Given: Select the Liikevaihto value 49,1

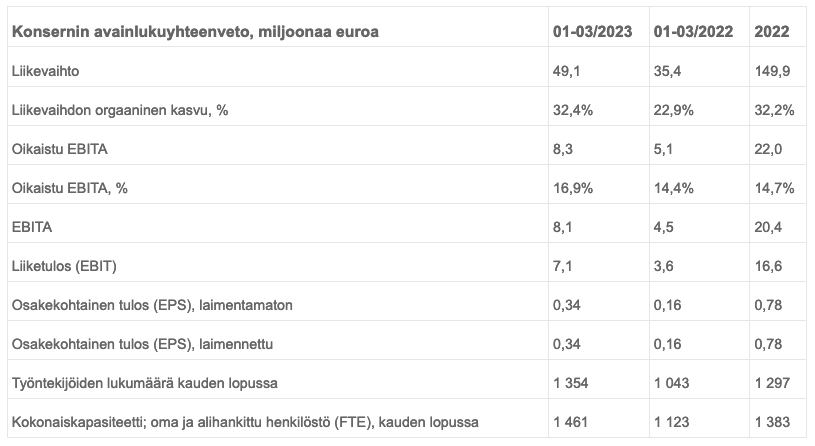Looking at the screenshot, I should tap(566, 71).
